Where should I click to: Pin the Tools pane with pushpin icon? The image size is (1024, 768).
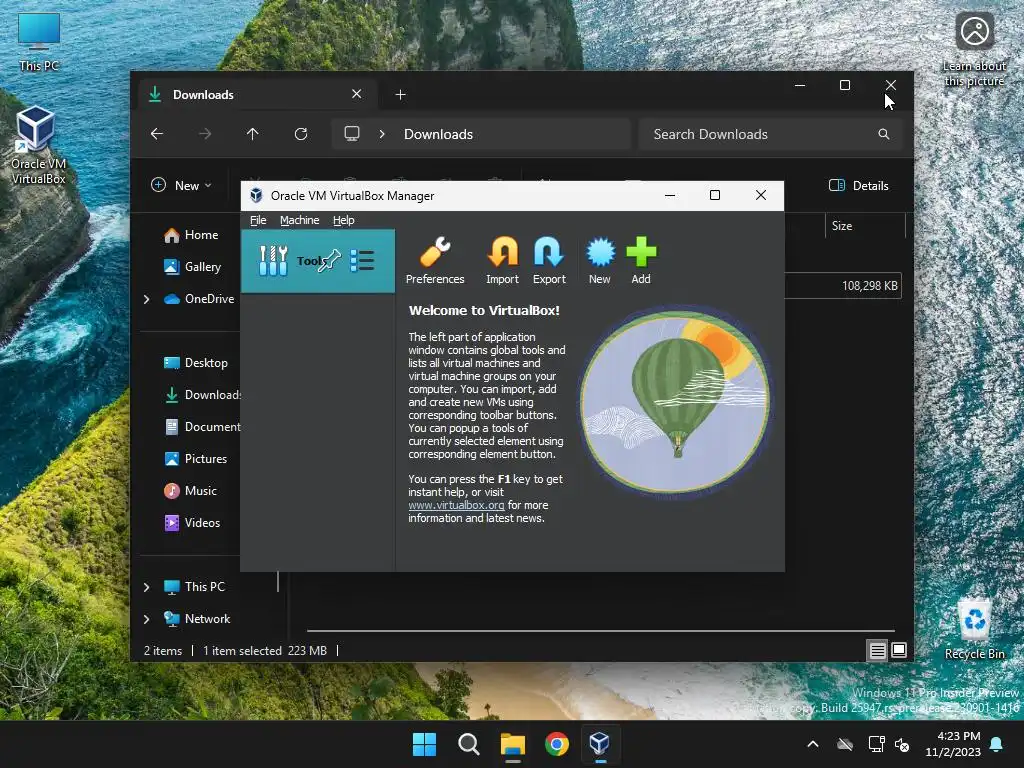[330, 261]
